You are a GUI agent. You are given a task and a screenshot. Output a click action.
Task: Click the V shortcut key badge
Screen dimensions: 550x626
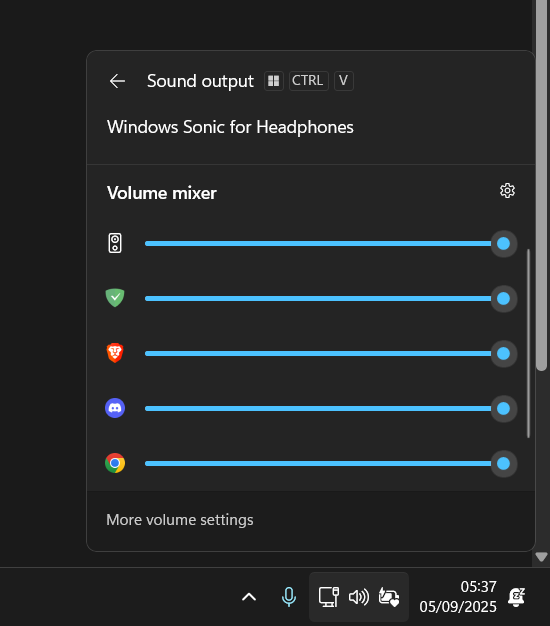click(x=344, y=81)
